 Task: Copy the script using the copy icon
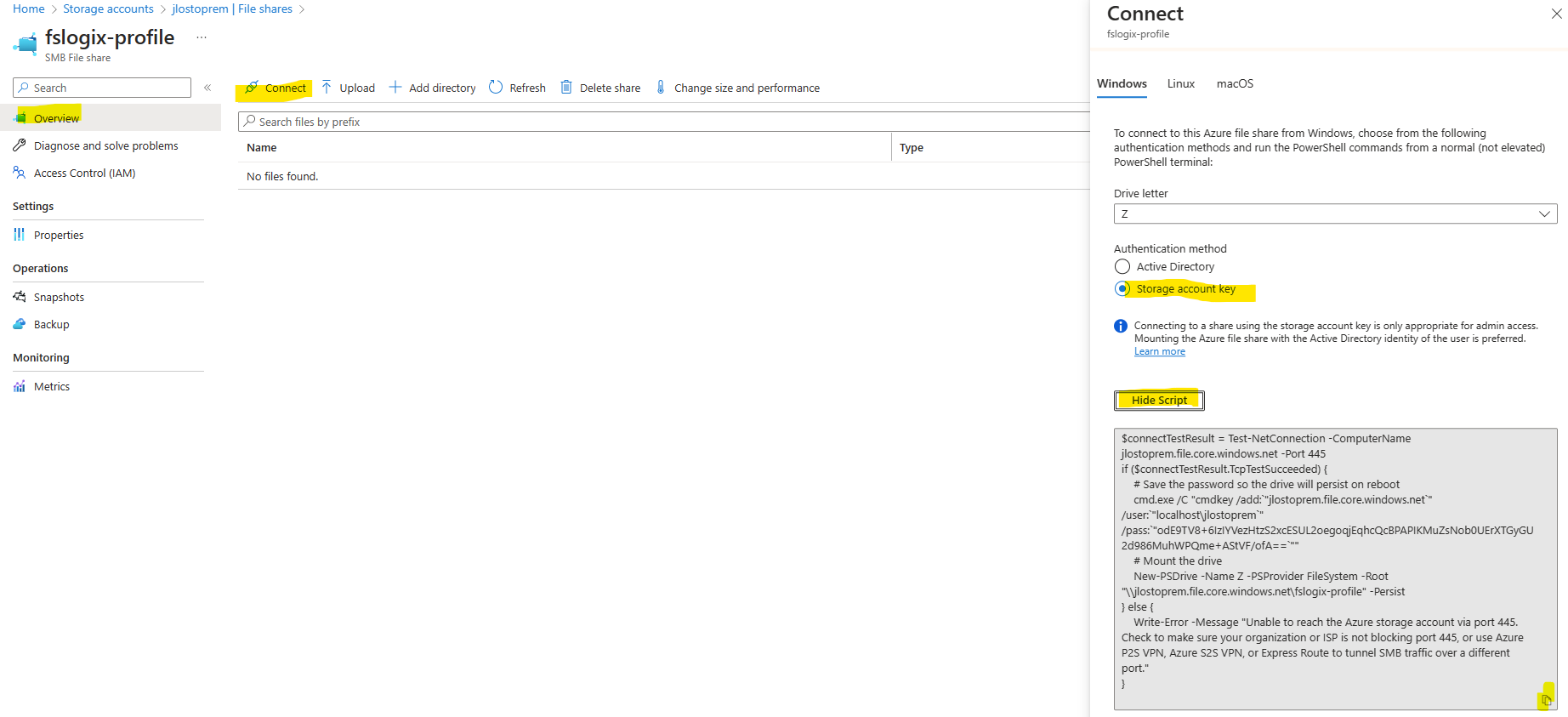(1546, 700)
